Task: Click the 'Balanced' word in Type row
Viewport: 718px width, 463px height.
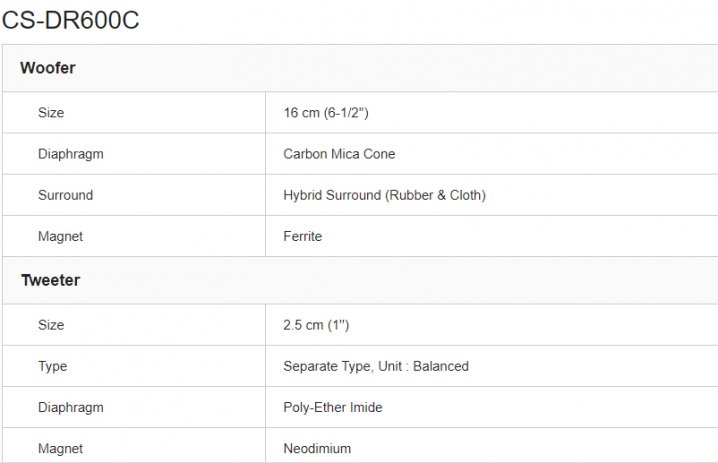Action: tap(441, 366)
